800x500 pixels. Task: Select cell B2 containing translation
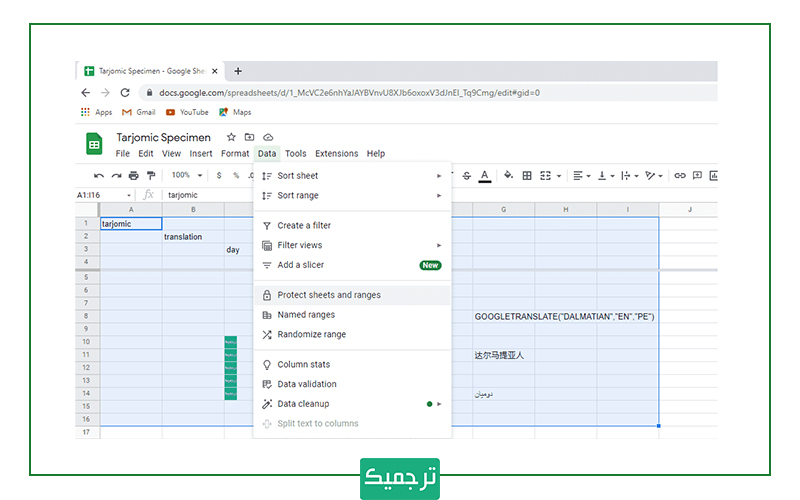tap(193, 237)
